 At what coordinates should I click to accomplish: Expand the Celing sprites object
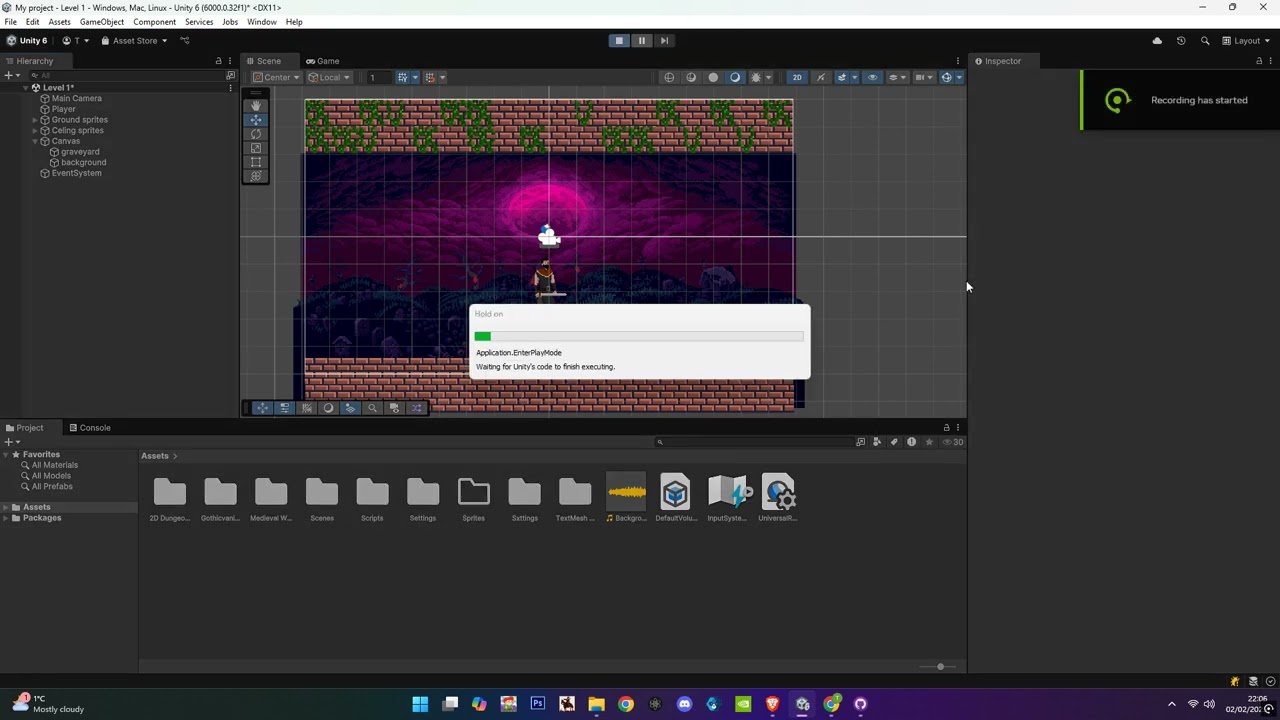(35, 131)
